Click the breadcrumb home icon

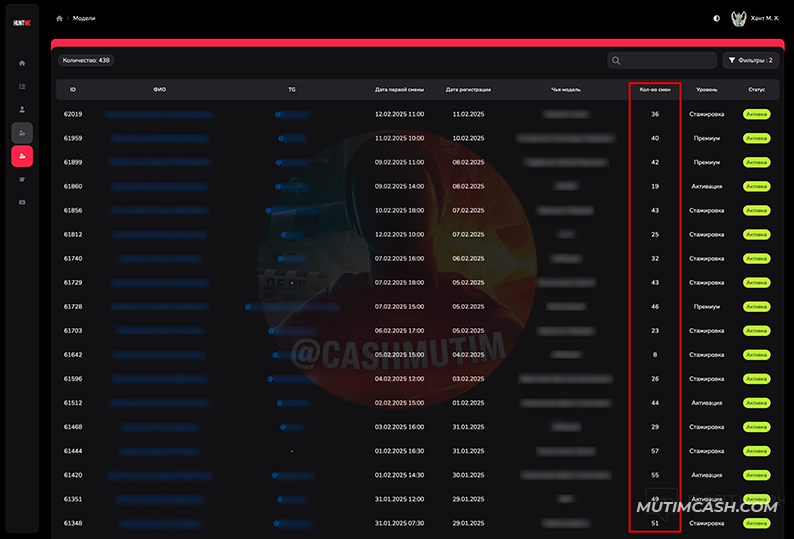click(60, 18)
